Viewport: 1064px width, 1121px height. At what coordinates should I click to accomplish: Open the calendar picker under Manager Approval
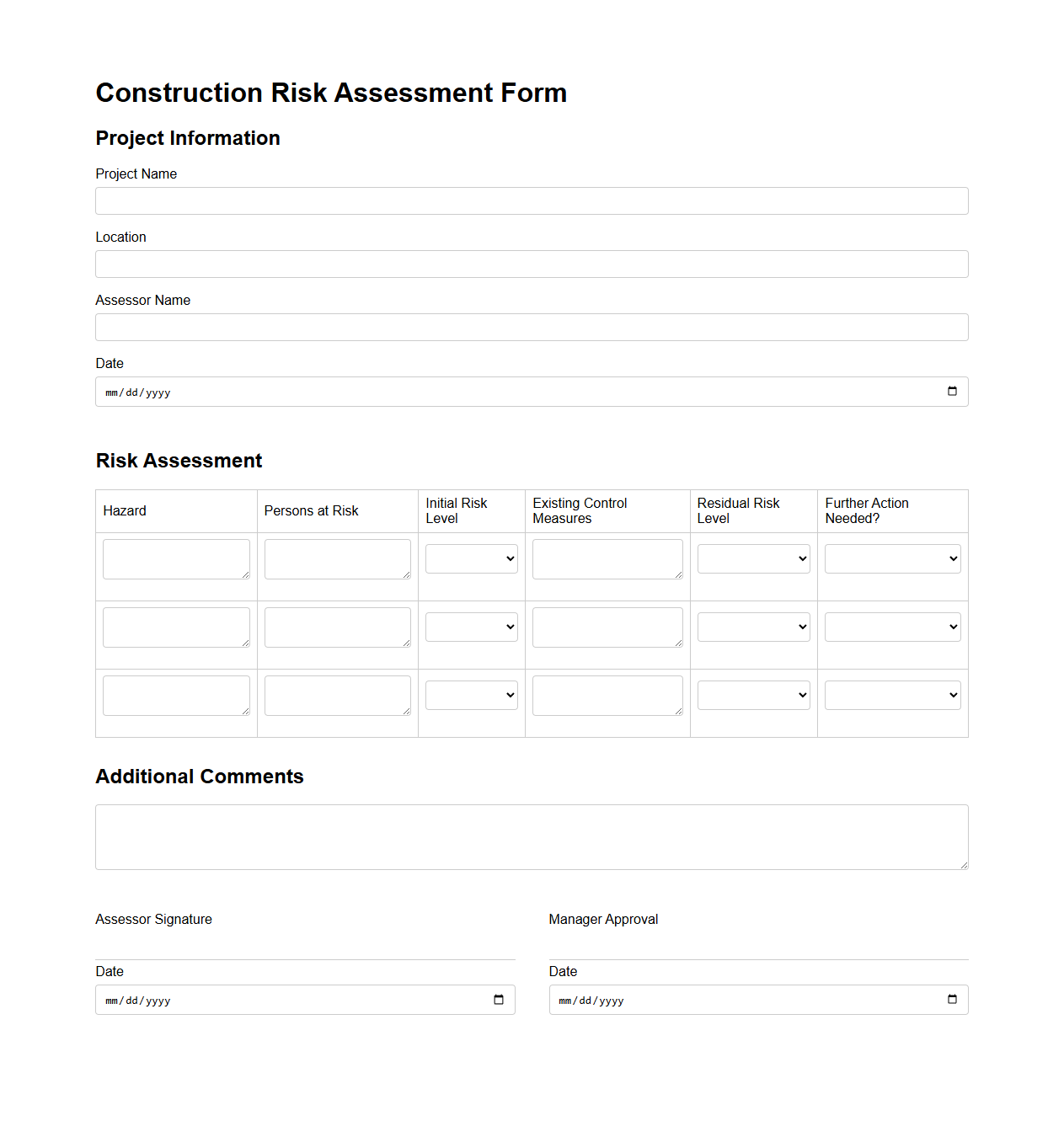click(952, 1000)
